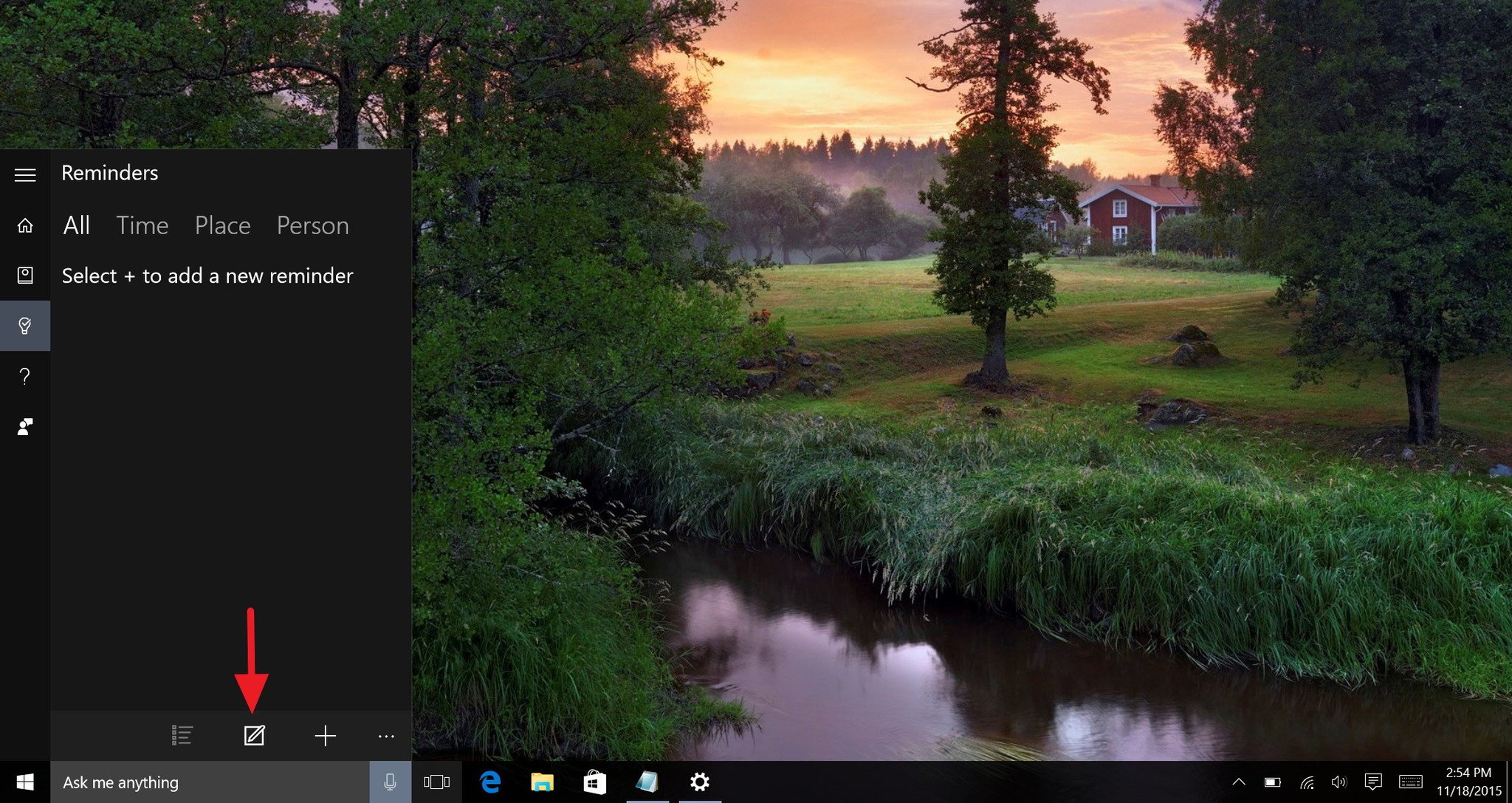The width and height of the screenshot is (1512, 803).
Task: Expand the more options ellipsis
Action: [x=386, y=736]
